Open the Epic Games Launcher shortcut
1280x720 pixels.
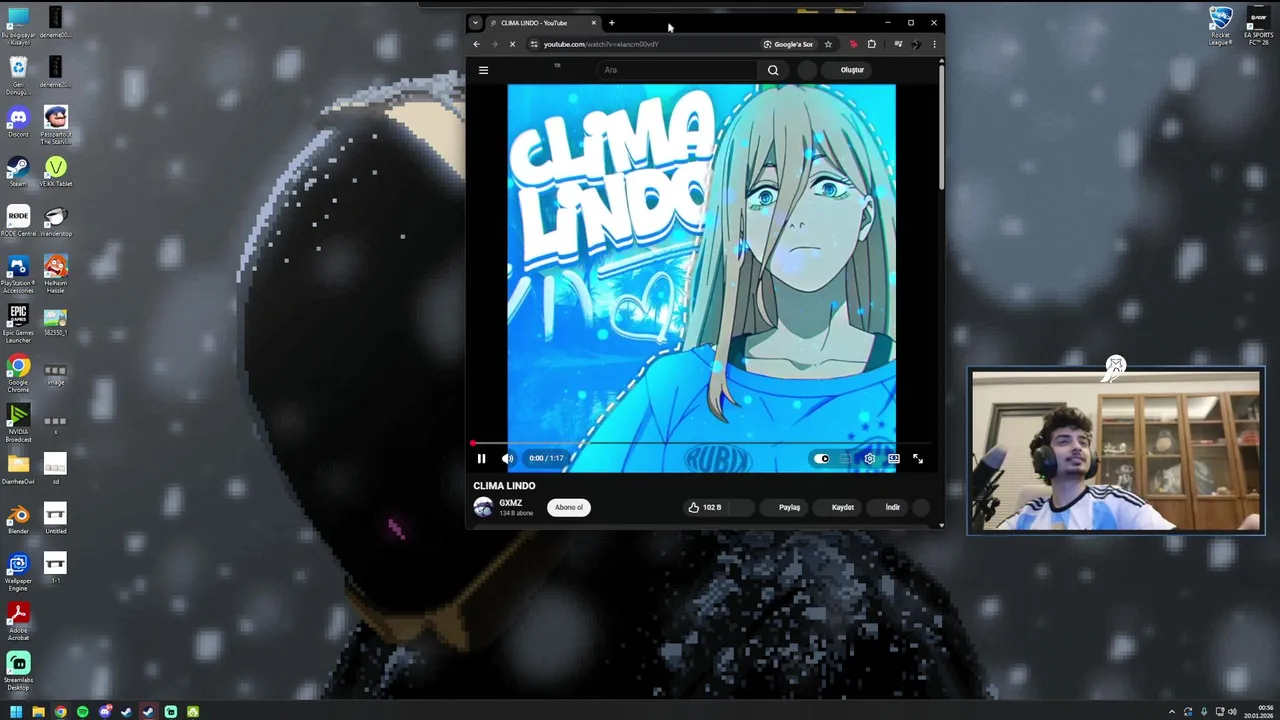tap(18, 324)
